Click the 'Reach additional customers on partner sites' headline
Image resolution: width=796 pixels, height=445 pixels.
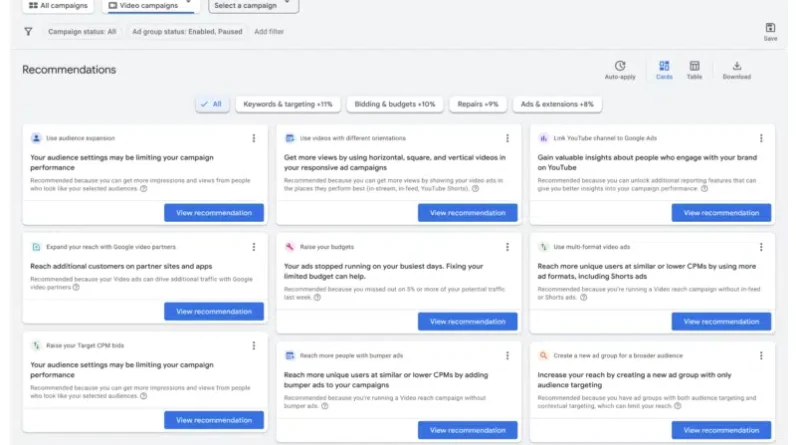click(x=121, y=266)
